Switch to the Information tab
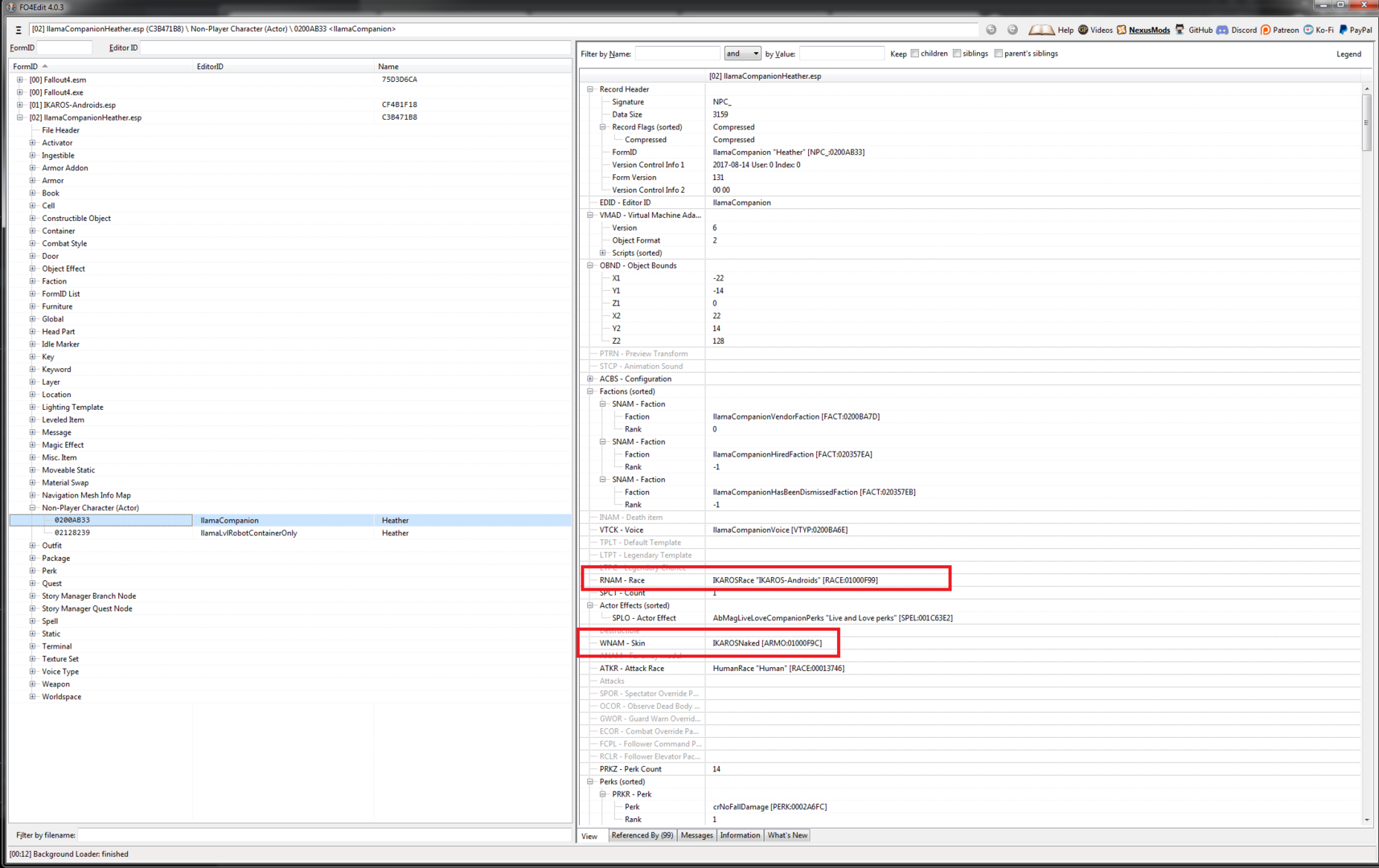Screen dimensions: 1379x868 (x=740, y=836)
